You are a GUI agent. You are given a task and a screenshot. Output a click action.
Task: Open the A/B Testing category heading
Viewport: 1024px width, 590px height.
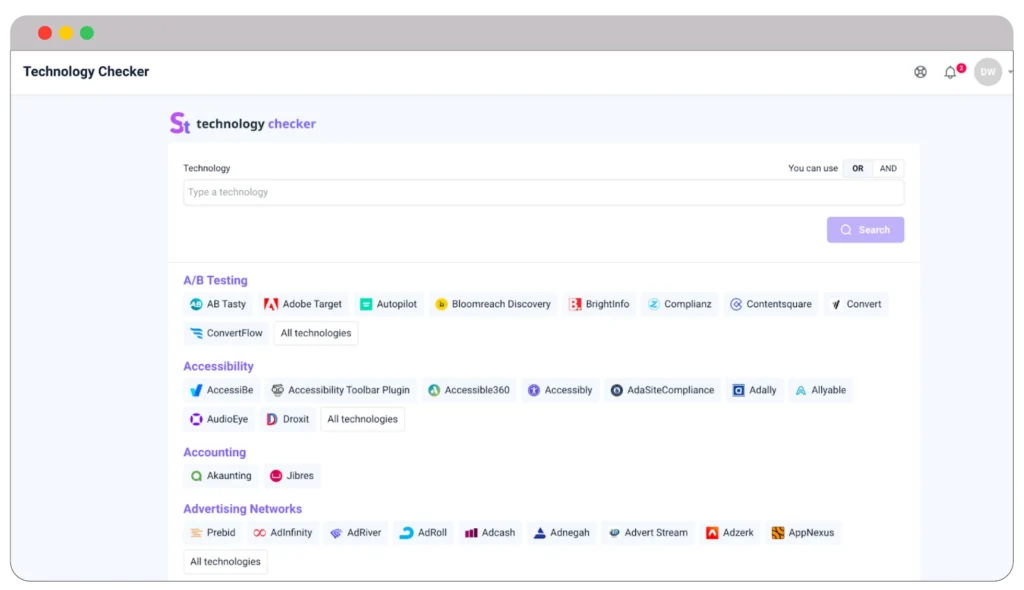pos(215,280)
